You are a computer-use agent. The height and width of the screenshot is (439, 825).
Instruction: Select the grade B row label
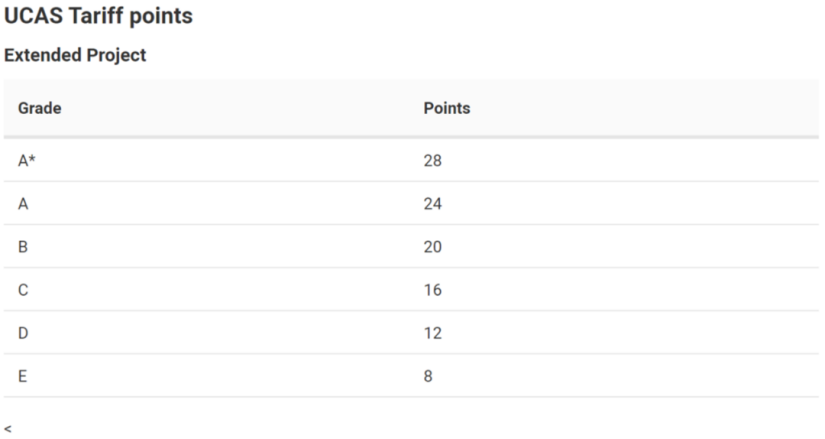[x=23, y=247]
